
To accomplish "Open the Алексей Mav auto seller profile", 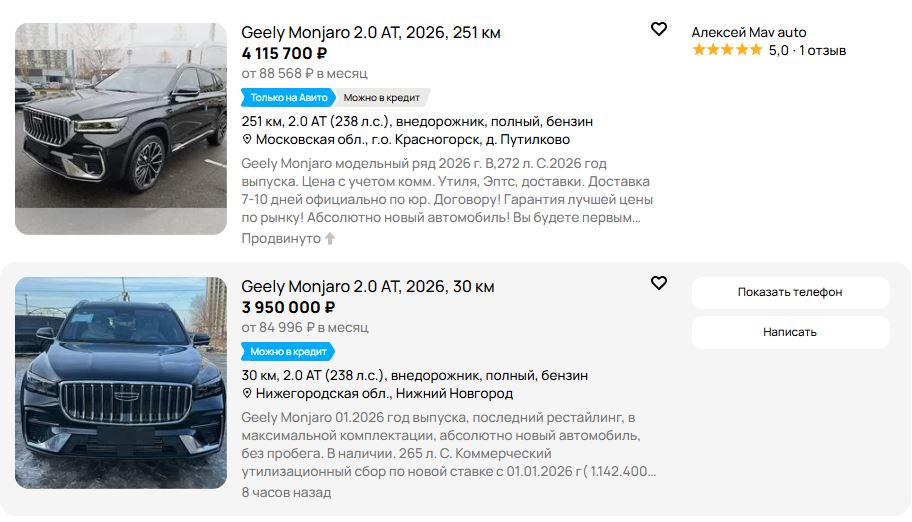I will click(x=748, y=32).
